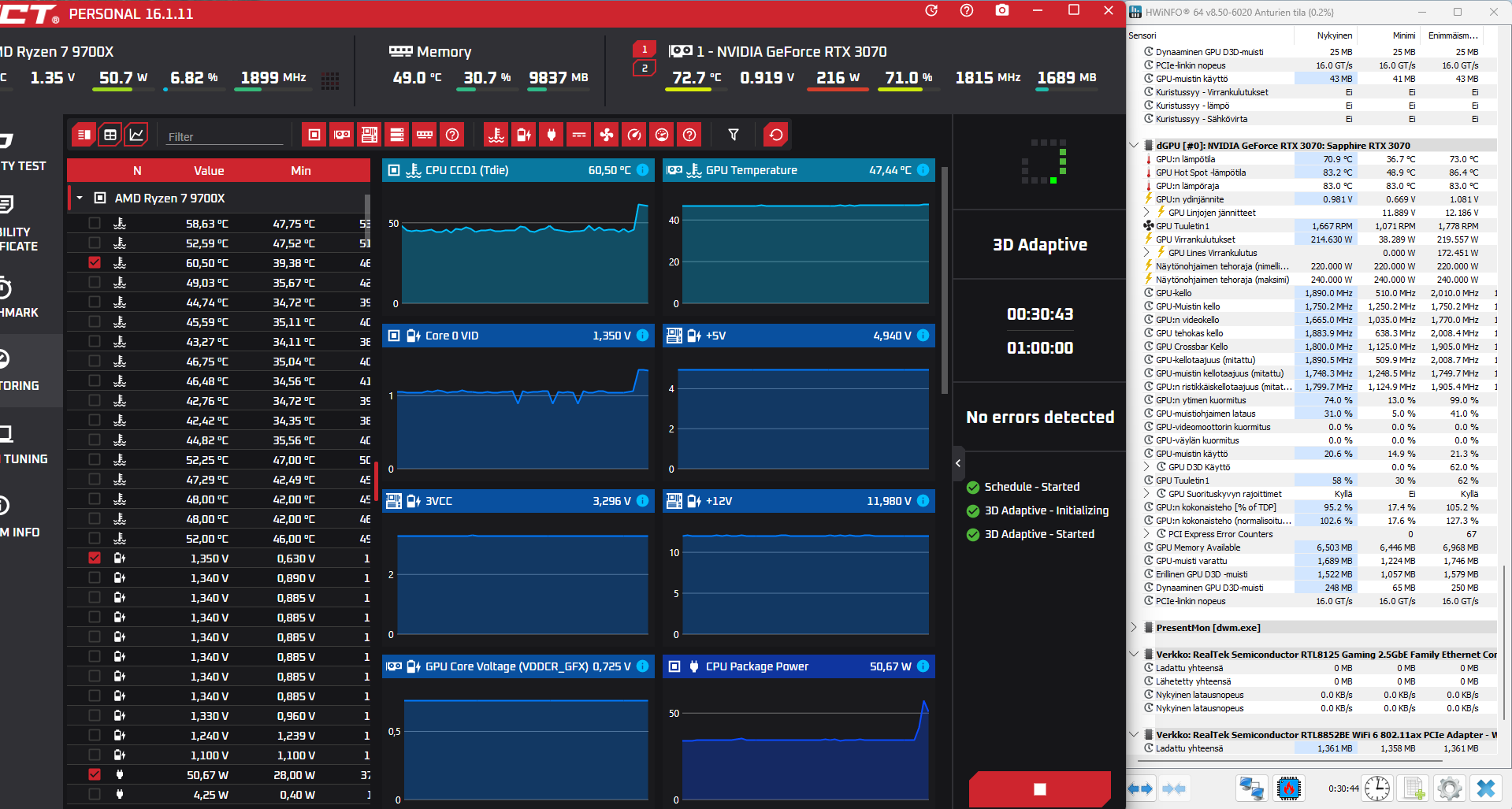
Task: Uncheck the 50,67 W sensor row checkbox
Action: [x=95, y=774]
